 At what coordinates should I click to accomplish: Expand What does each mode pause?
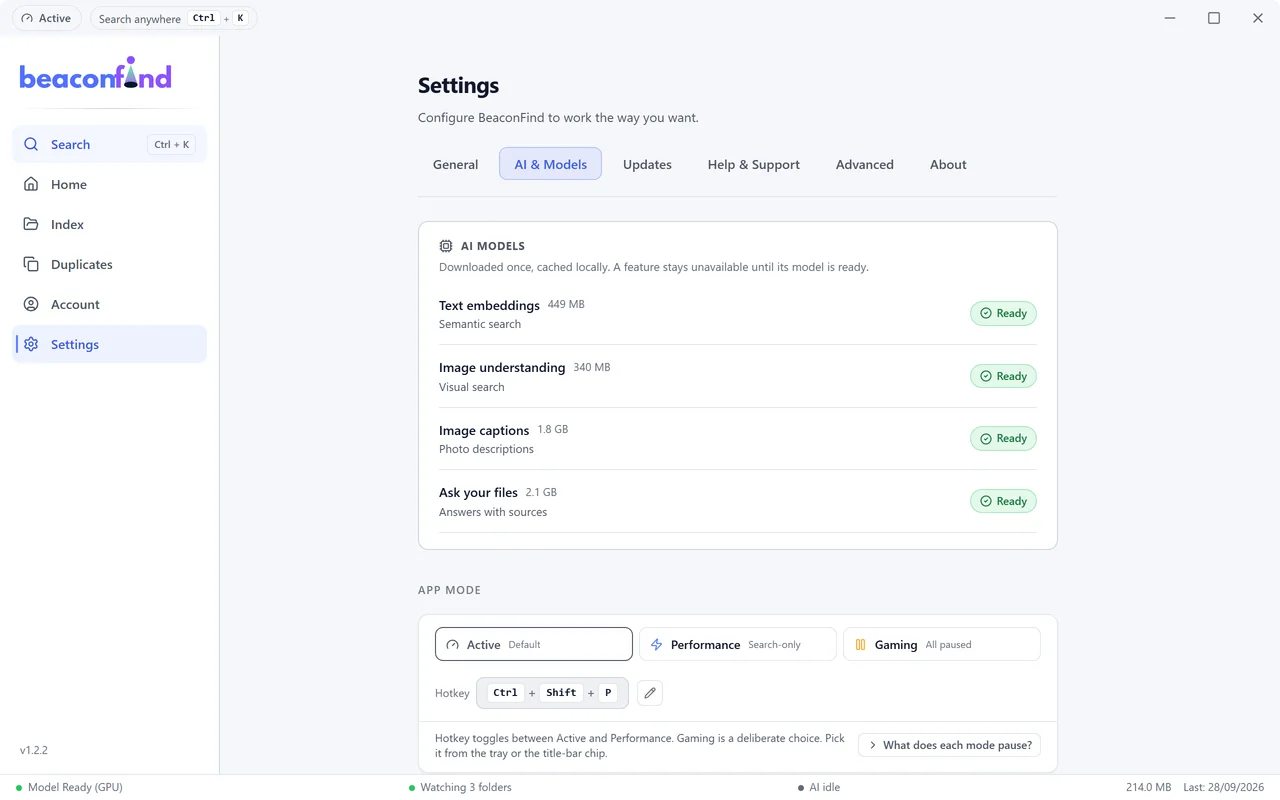click(949, 745)
